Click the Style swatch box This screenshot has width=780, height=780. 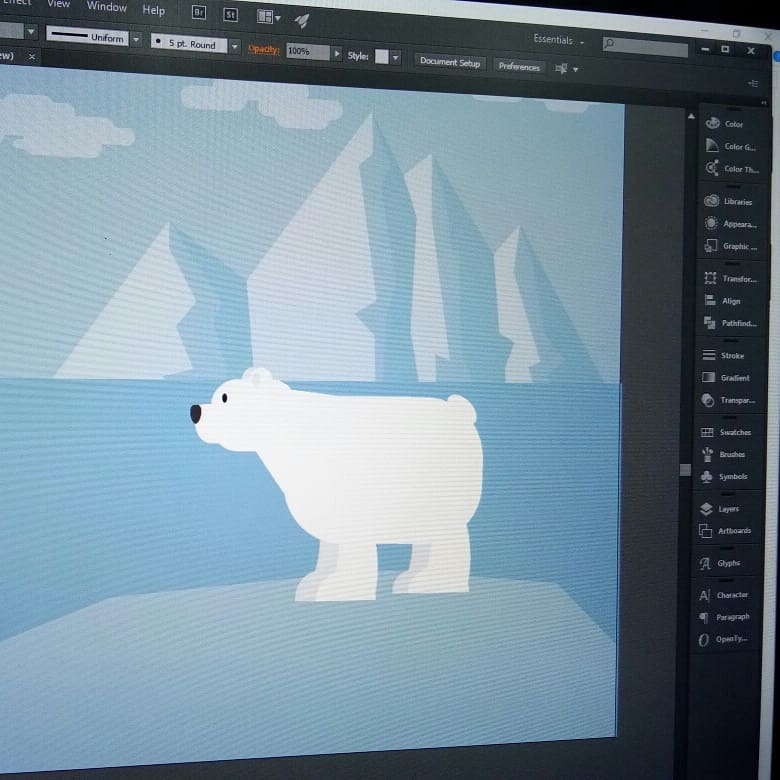[382, 56]
